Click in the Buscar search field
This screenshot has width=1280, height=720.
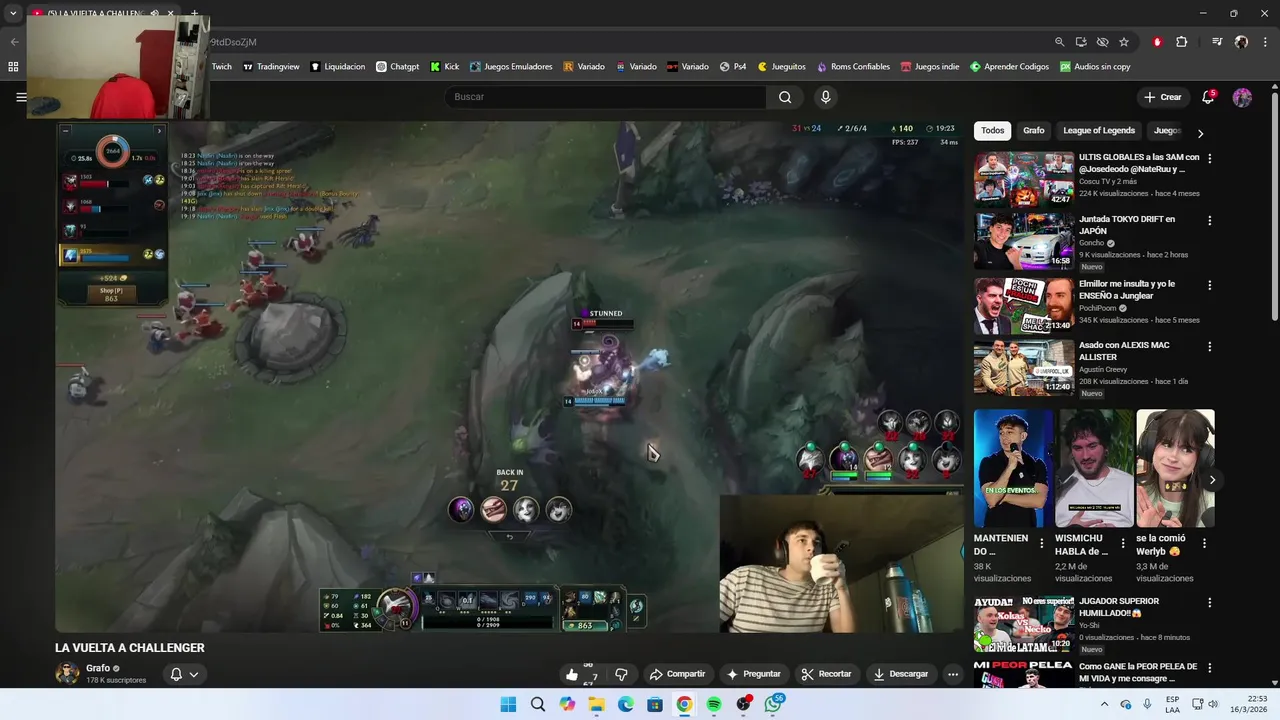(x=605, y=97)
